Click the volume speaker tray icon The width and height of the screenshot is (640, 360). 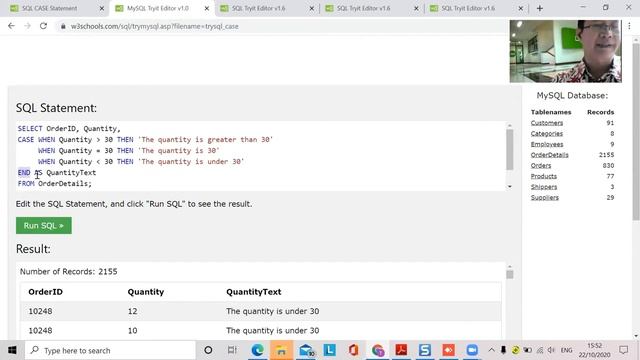(551, 350)
